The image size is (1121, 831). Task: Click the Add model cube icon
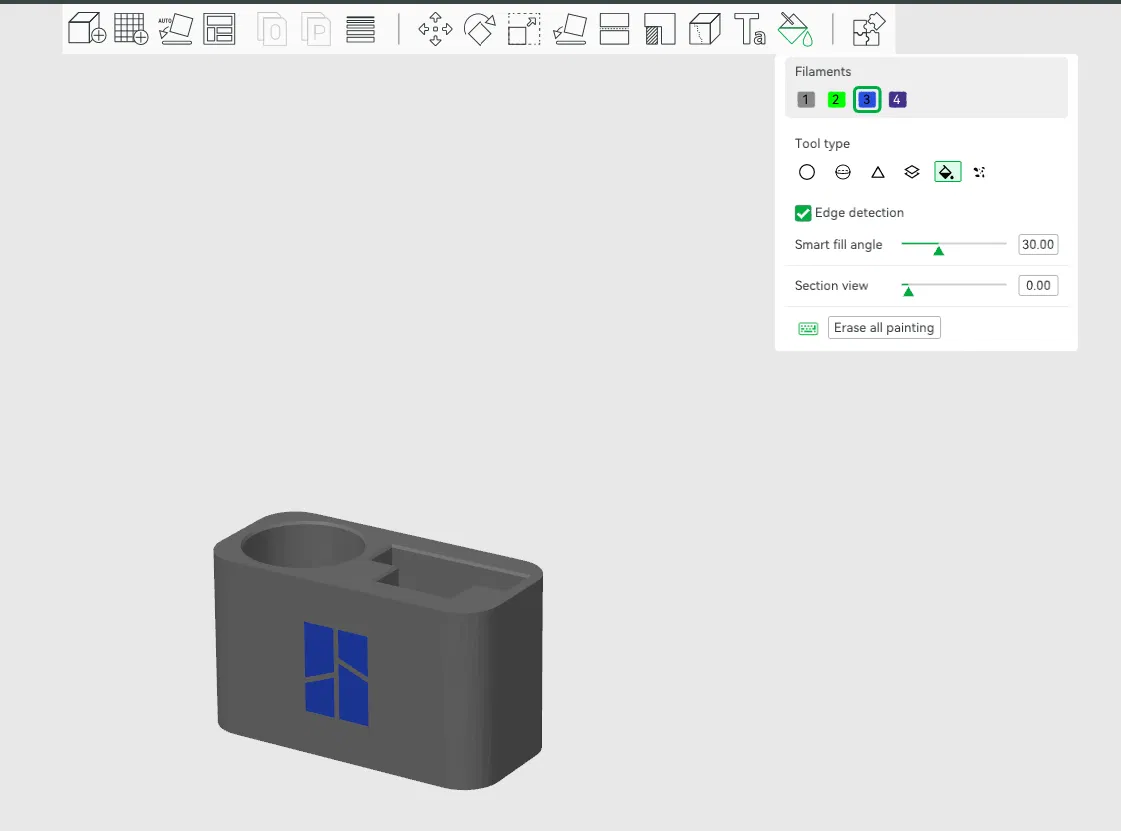coord(88,29)
